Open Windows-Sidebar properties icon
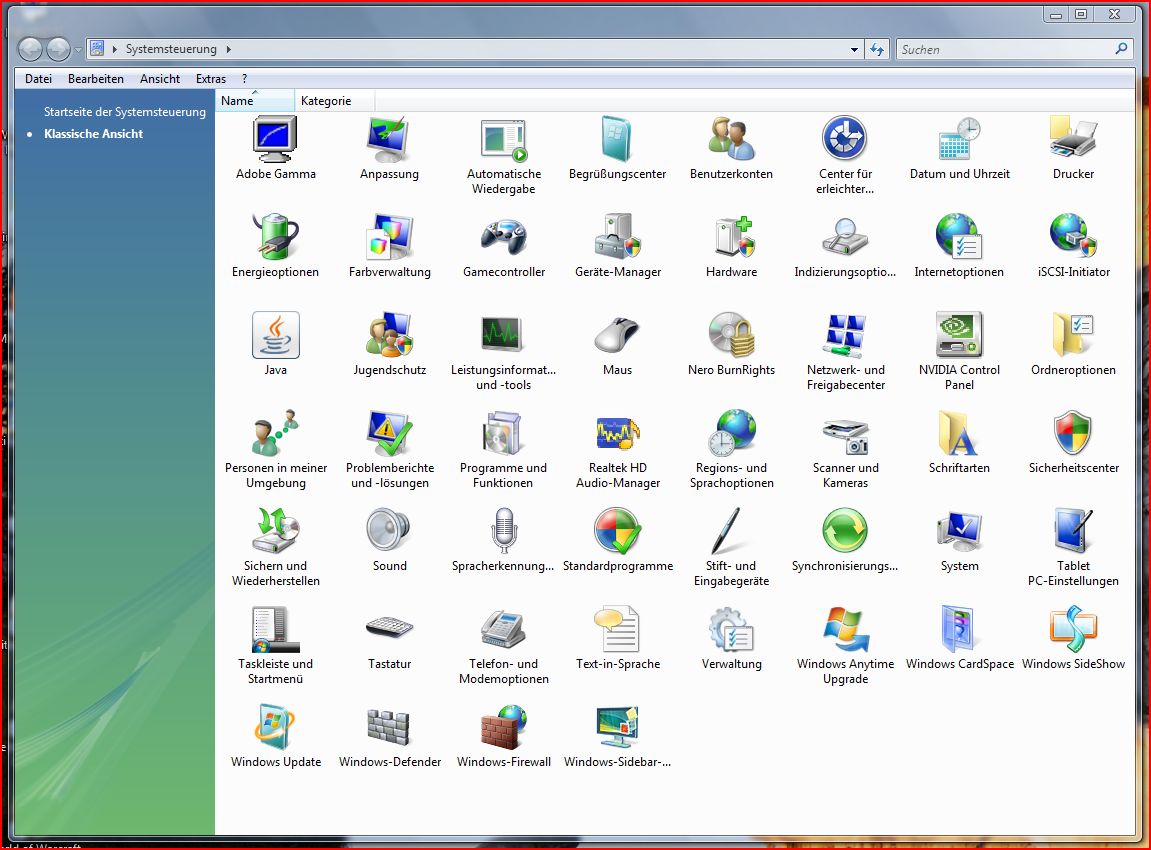This screenshot has width=1151, height=850. 617,727
